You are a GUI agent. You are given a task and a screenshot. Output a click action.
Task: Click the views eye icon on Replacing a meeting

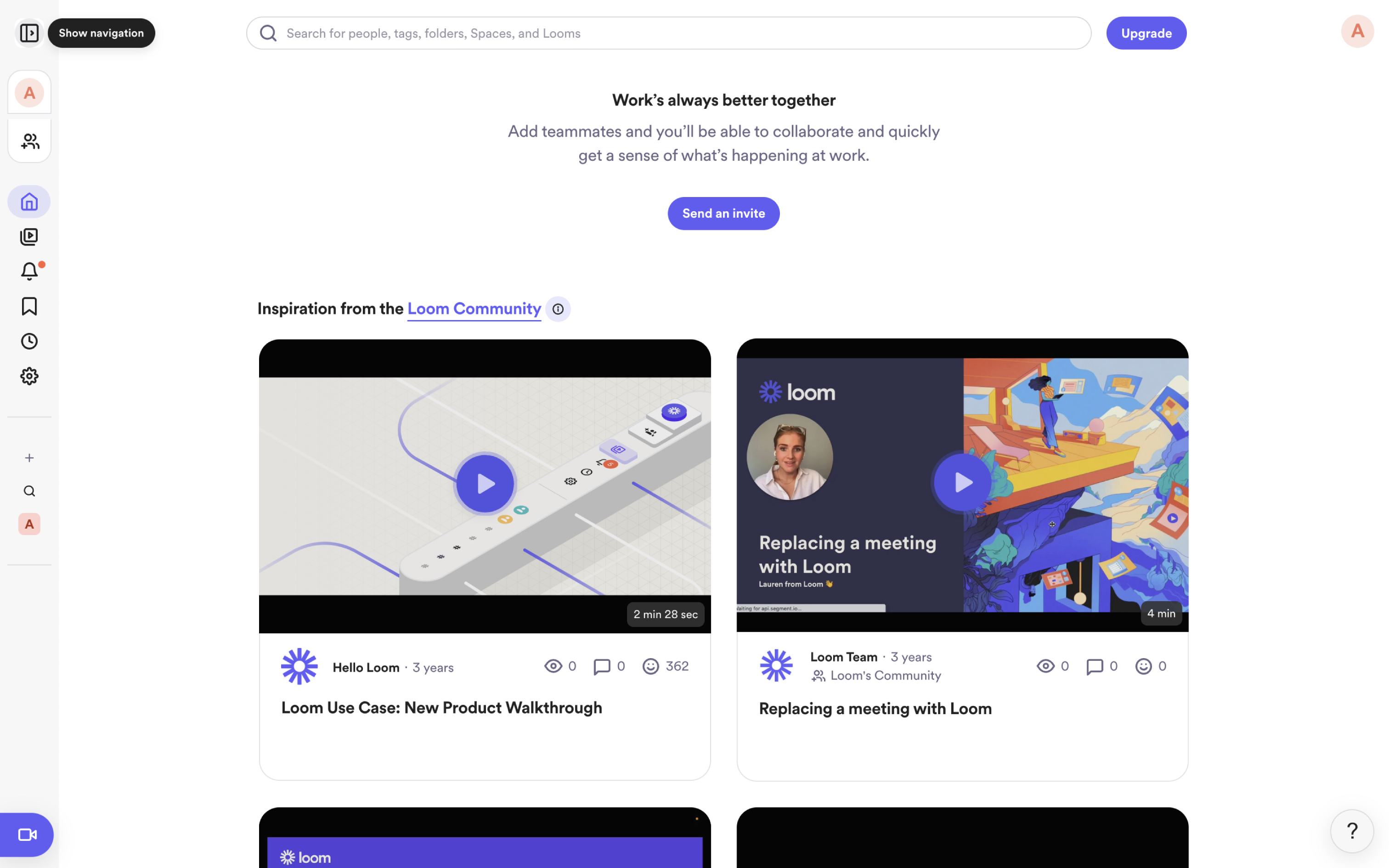[x=1045, y=666]
